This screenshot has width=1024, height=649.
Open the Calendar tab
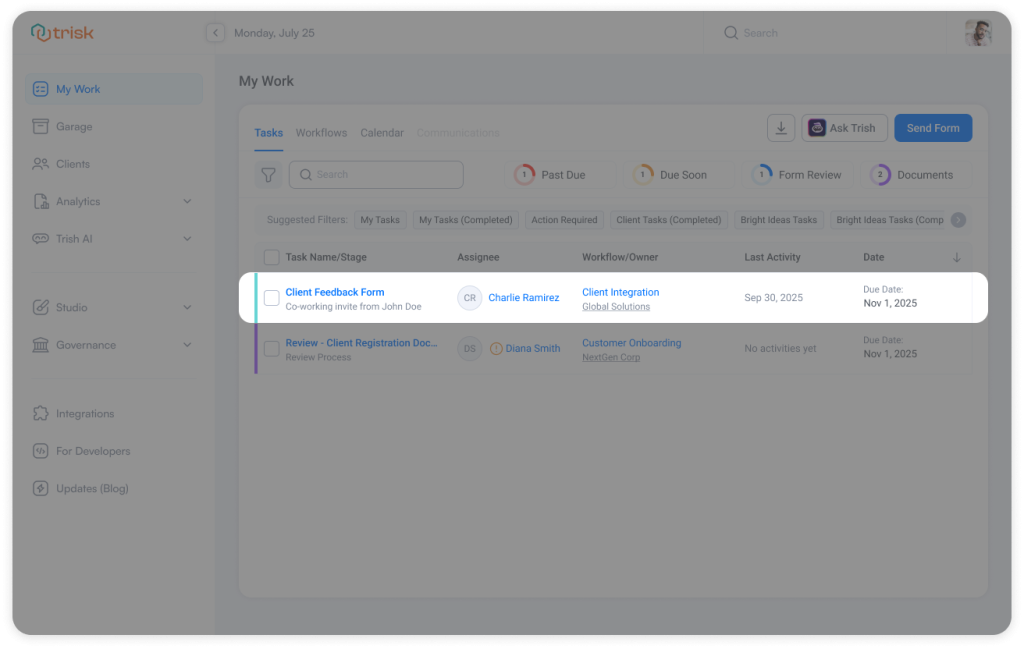pyautogui.click(x=381, y=132)
